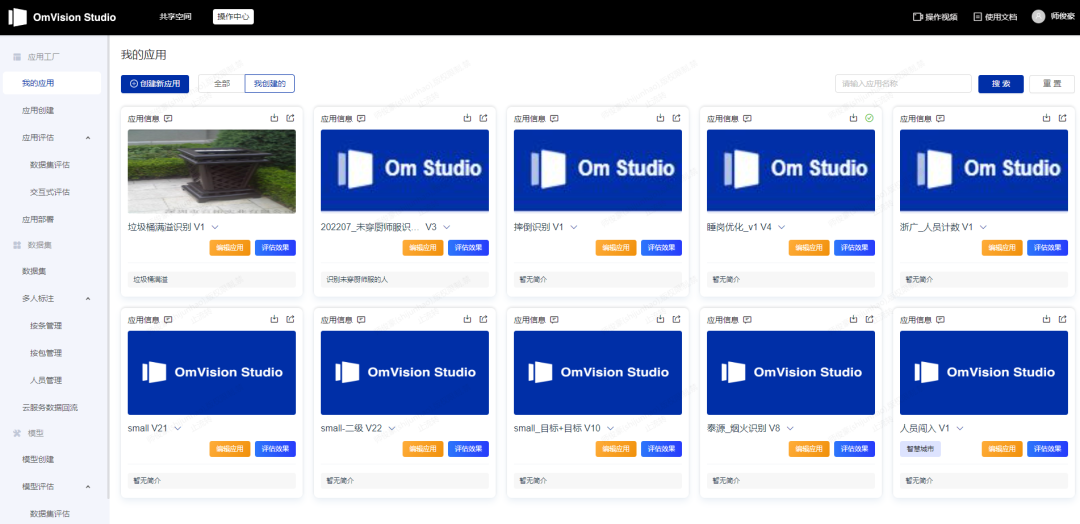Collapse the 多人标注 sidebar group

point(88,298)
